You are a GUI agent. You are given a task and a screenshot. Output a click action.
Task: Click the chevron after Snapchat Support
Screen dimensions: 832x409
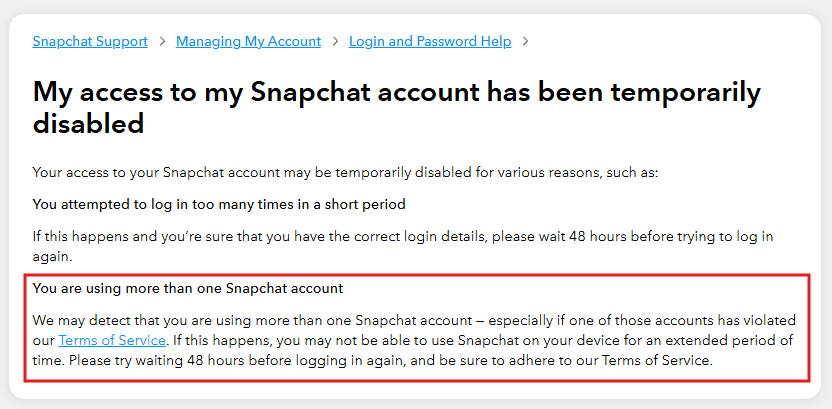tap(162, 42)
